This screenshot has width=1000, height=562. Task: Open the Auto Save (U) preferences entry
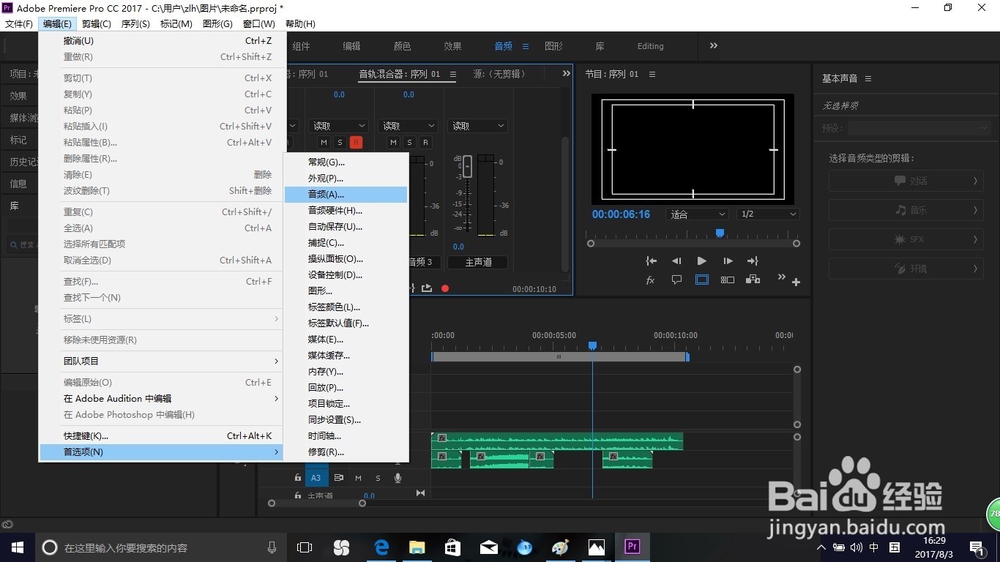(x=345, y=226)
